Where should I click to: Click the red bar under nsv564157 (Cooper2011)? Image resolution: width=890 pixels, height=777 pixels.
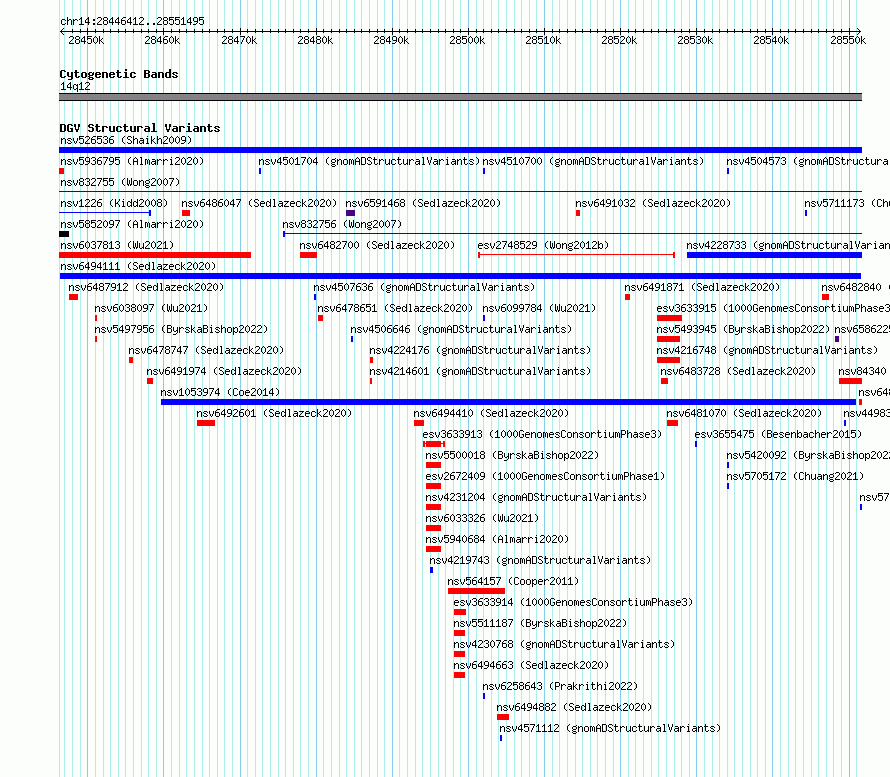pyautogui.click(x=476, y=591)
